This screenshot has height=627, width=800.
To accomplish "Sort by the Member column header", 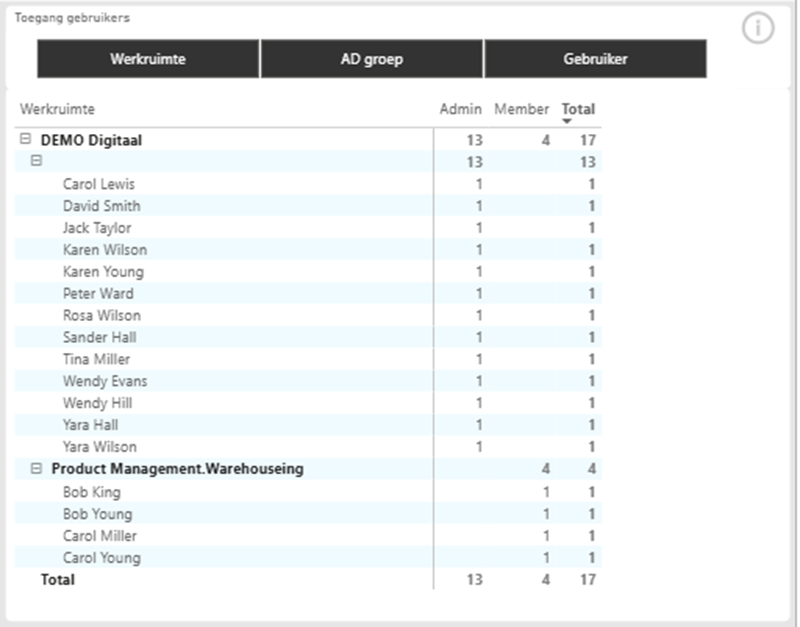I will pos(521,109).
